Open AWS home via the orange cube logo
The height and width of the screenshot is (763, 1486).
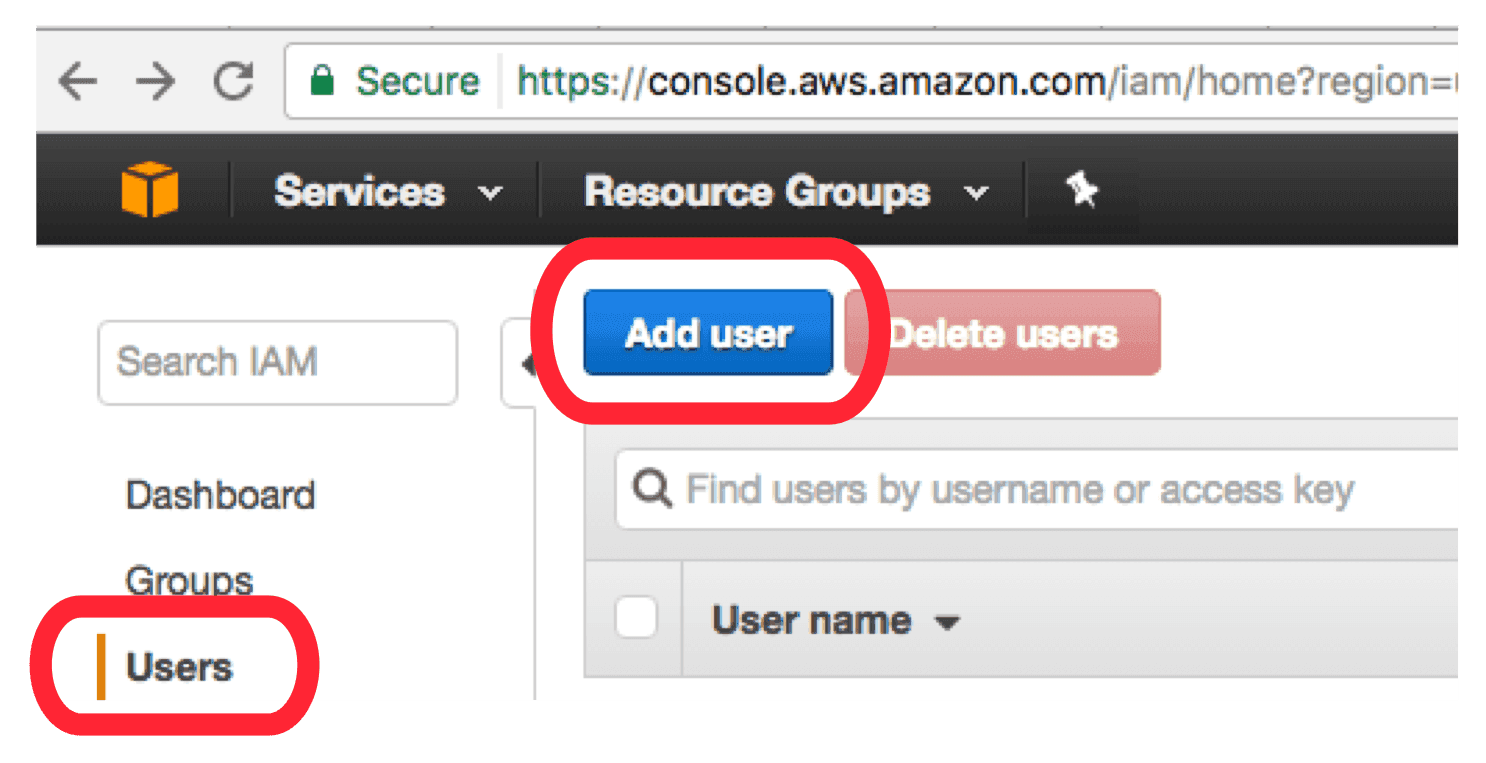[150, 190]
